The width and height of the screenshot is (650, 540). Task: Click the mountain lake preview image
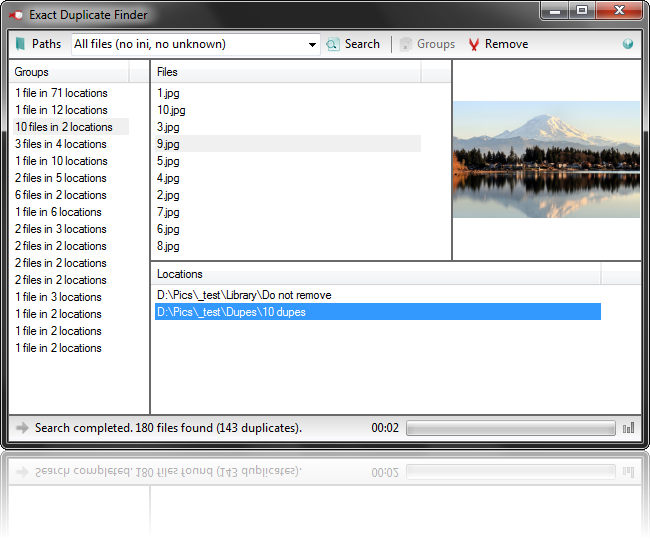[x=546, y=159]
